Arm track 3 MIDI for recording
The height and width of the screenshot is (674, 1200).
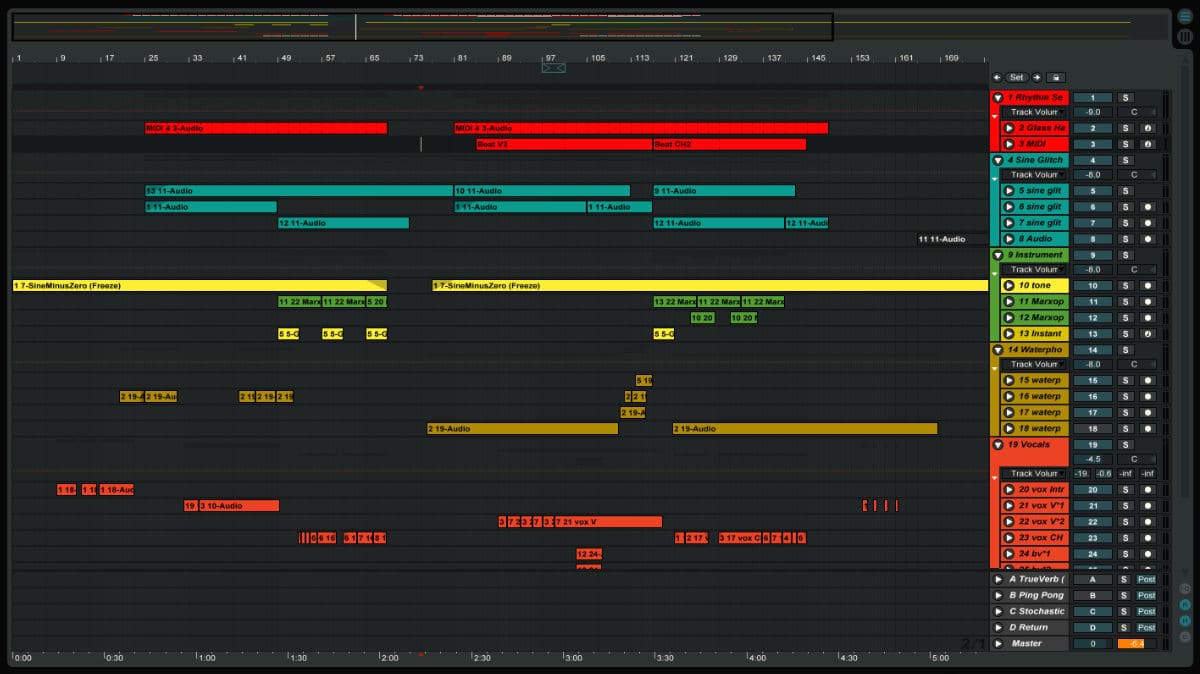tap(1148, 144)
